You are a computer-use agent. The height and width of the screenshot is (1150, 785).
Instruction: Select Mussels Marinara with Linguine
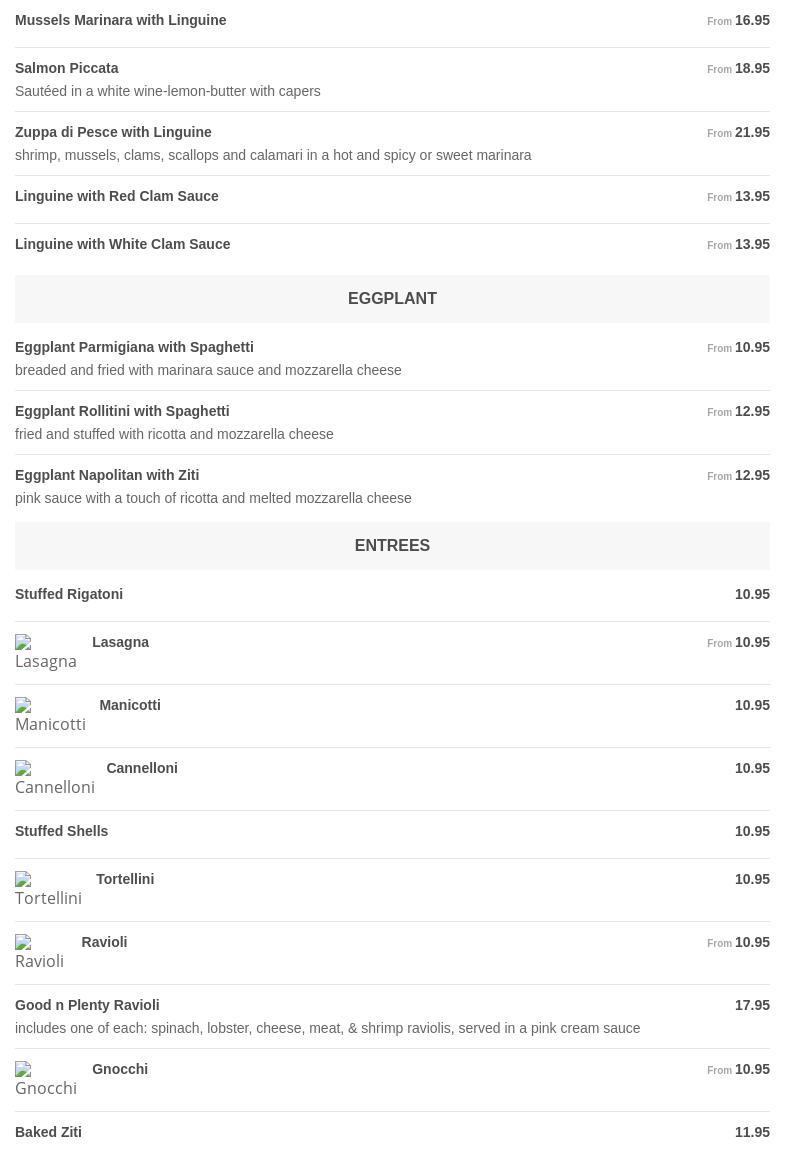[x=121, y=20]
